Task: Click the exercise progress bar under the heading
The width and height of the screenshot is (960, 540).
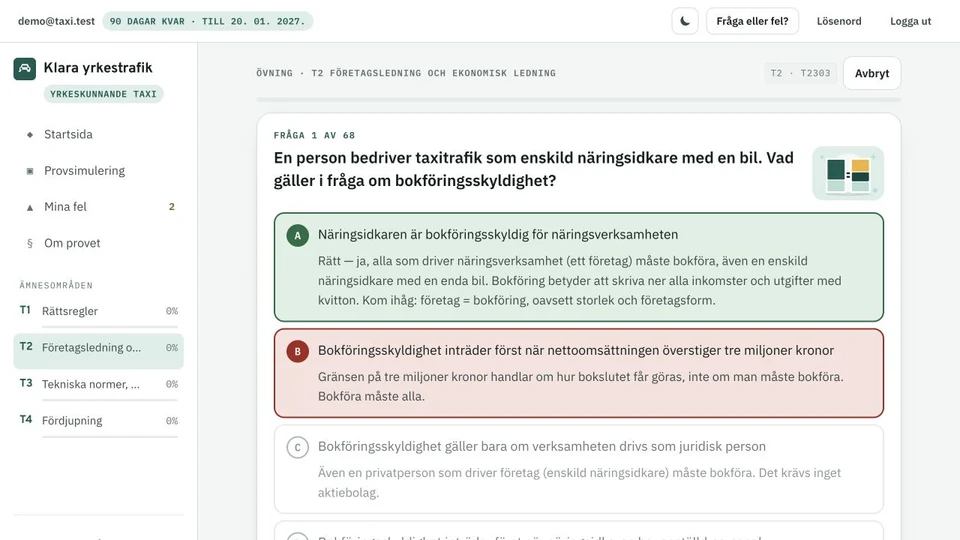Action: tap(579, 99)
